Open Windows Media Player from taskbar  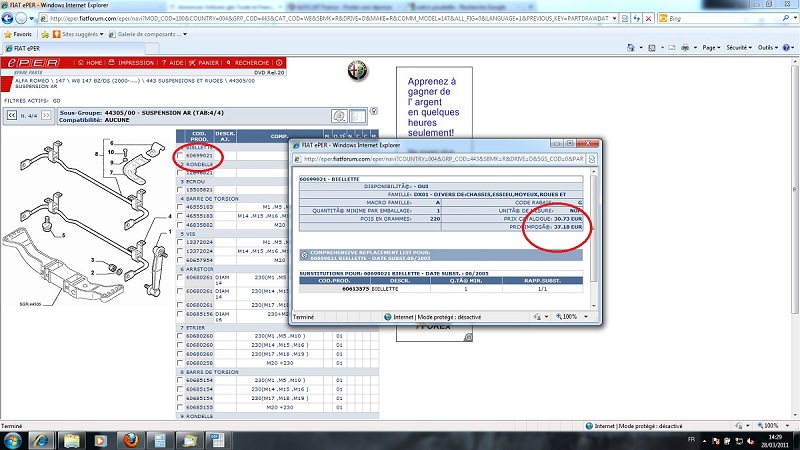coord(101,440)
